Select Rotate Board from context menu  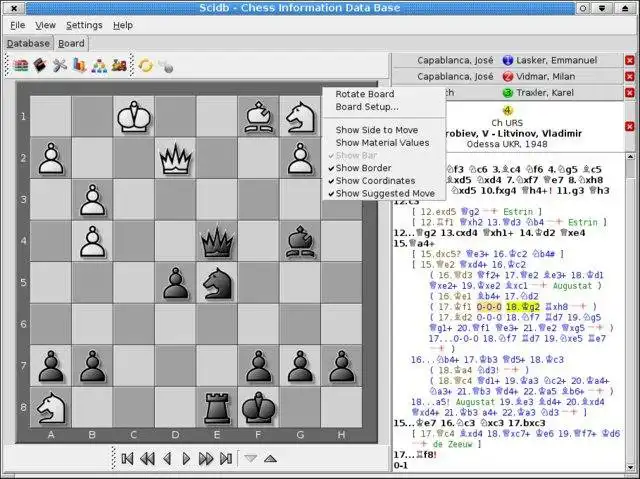[365, 94]
